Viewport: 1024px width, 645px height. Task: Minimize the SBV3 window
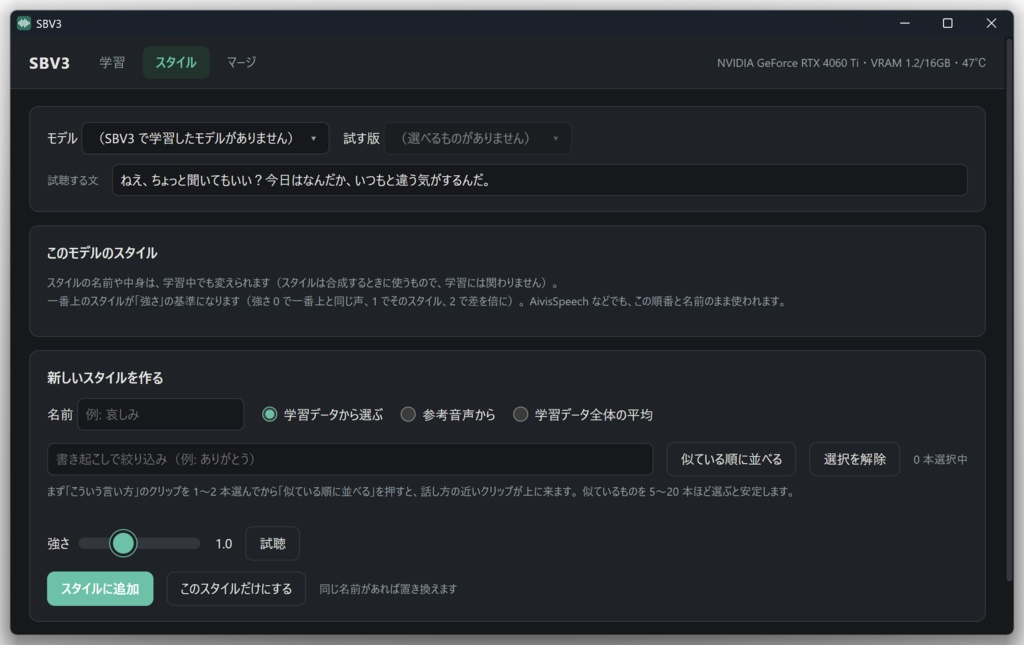pos(904,24)
